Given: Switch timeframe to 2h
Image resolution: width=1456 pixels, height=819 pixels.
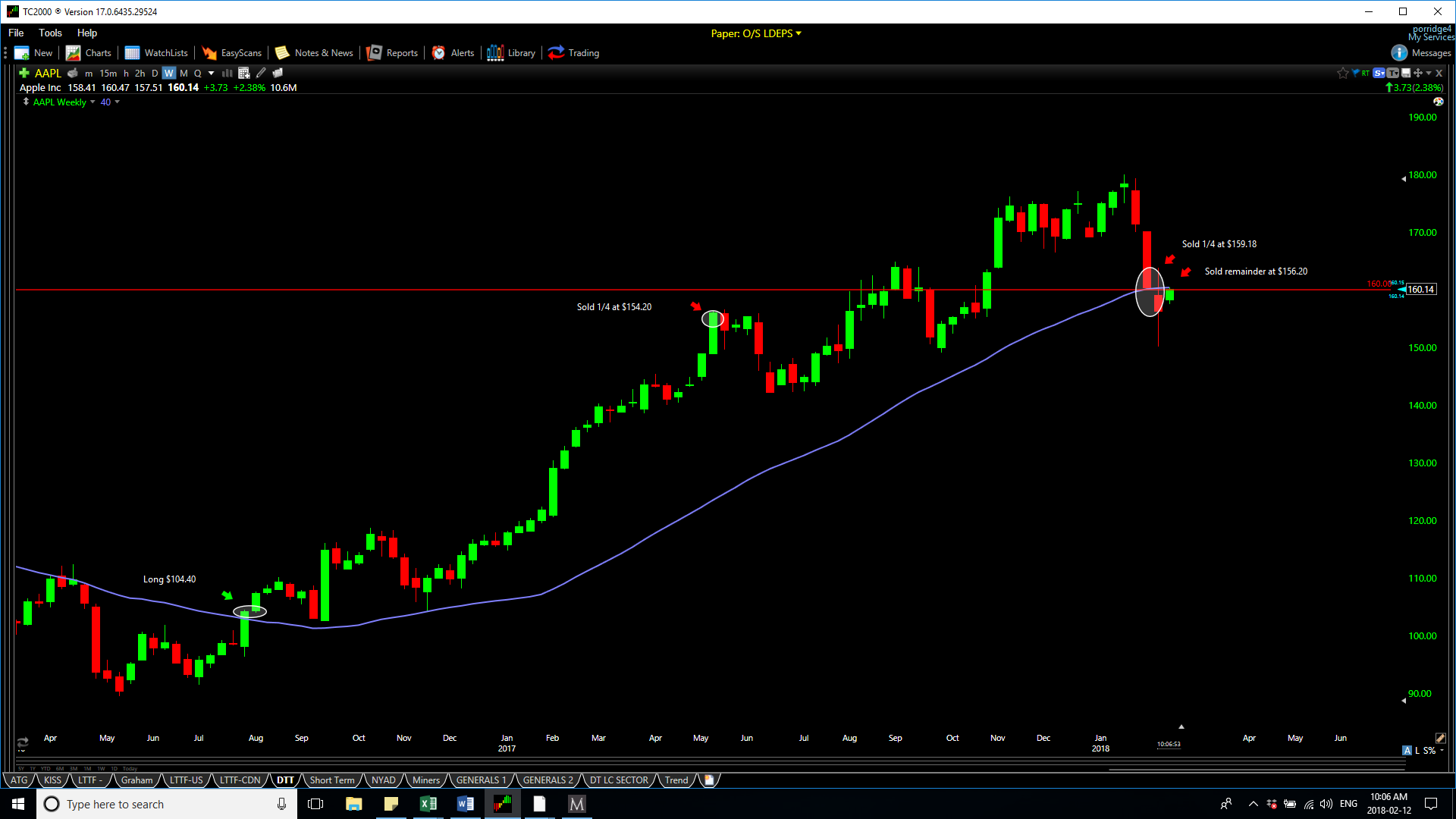Looking at the screenshot, I should coord(140,74).
